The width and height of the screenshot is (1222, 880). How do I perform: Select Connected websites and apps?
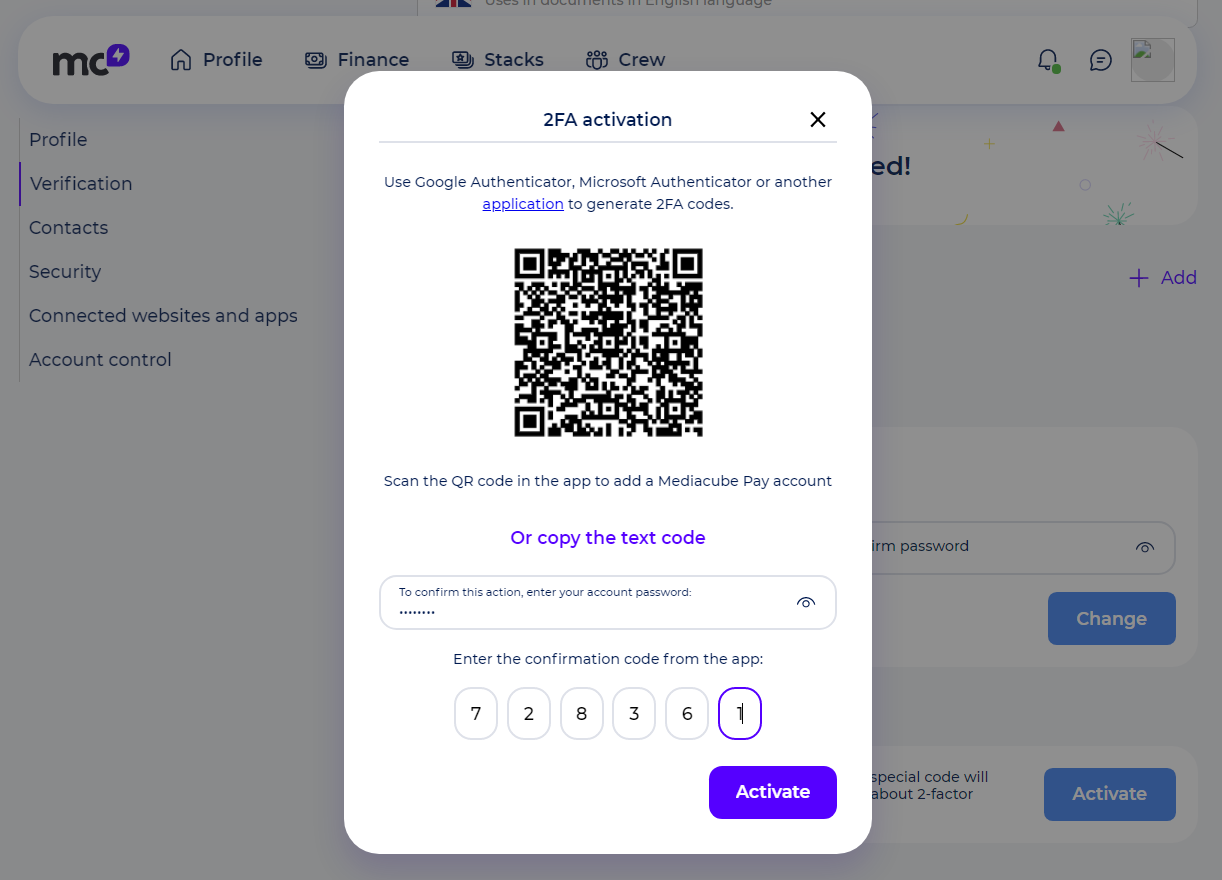click(x=163, y=316)
